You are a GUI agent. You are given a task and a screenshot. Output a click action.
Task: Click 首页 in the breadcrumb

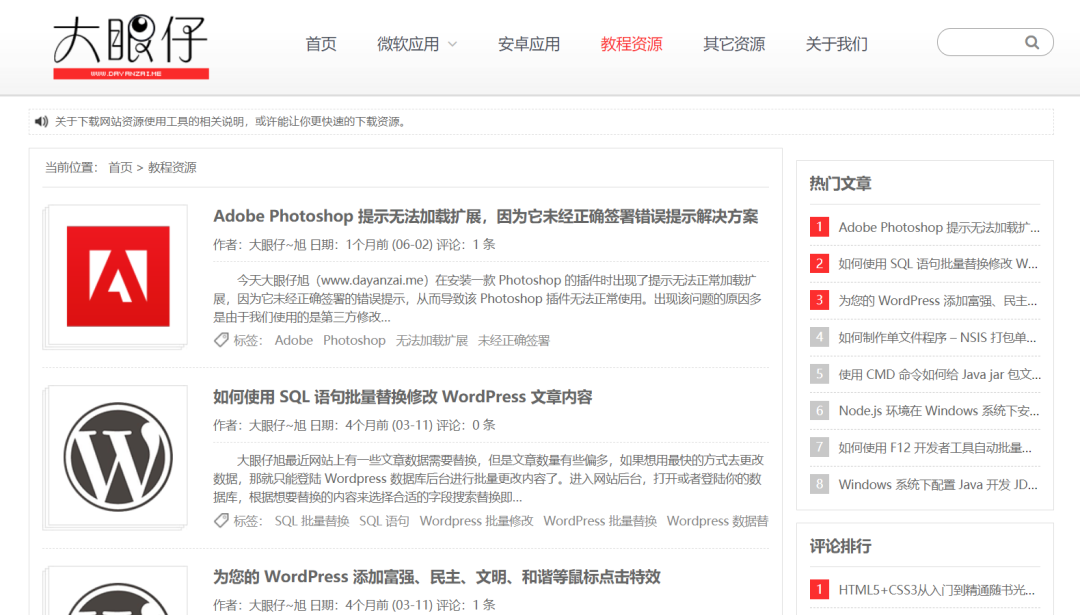(120, 167)
